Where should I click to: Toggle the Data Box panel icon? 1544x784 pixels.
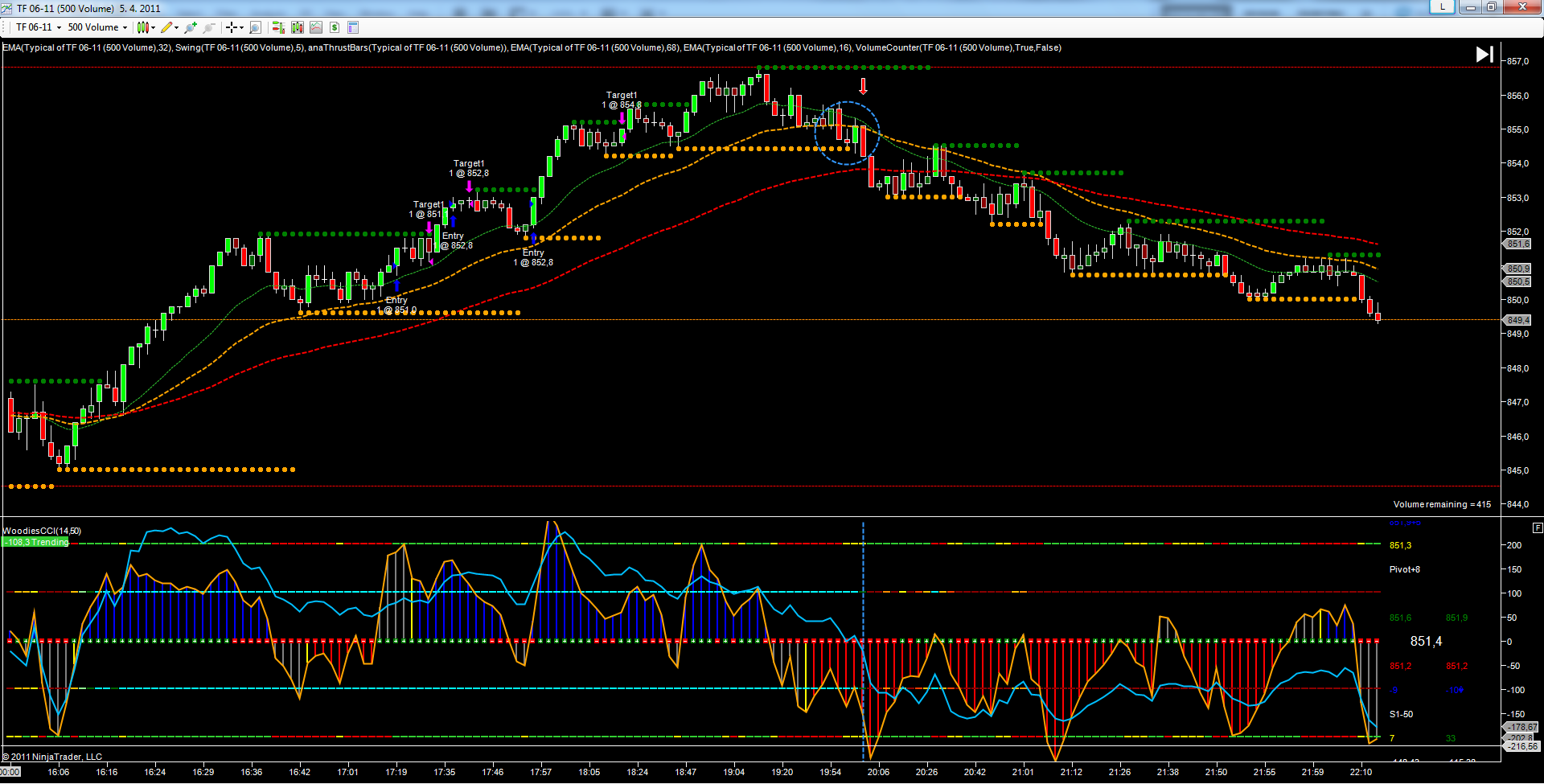tap(353, 27)
